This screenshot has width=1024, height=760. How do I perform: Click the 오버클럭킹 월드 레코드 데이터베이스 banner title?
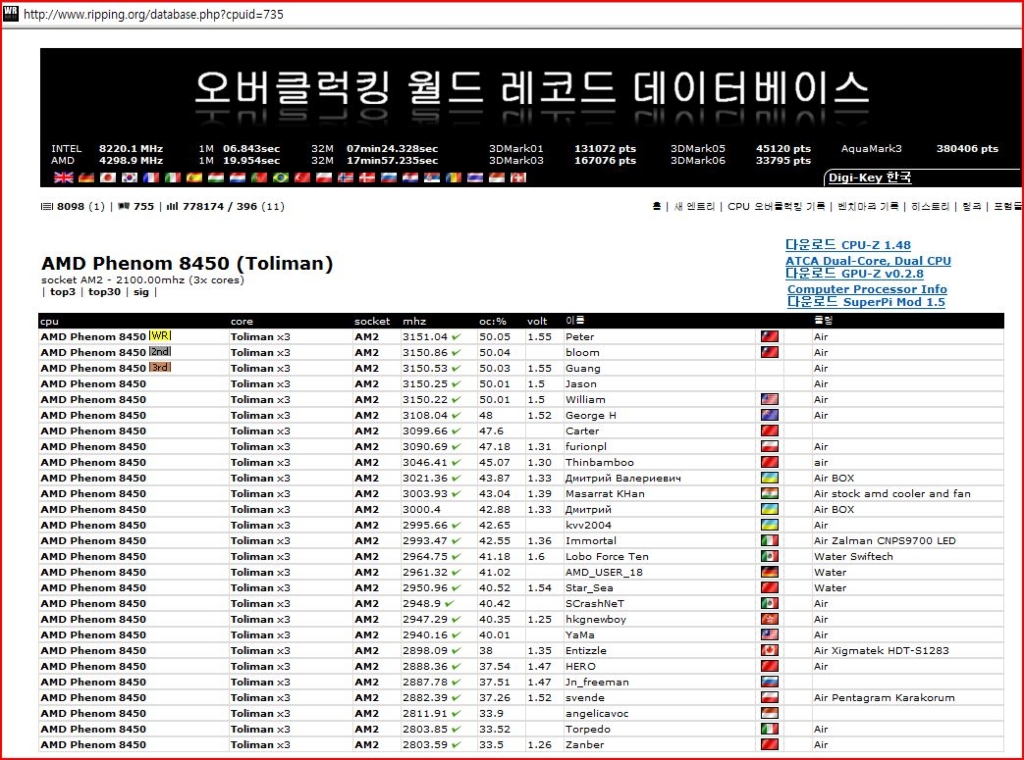coord(532,88)
